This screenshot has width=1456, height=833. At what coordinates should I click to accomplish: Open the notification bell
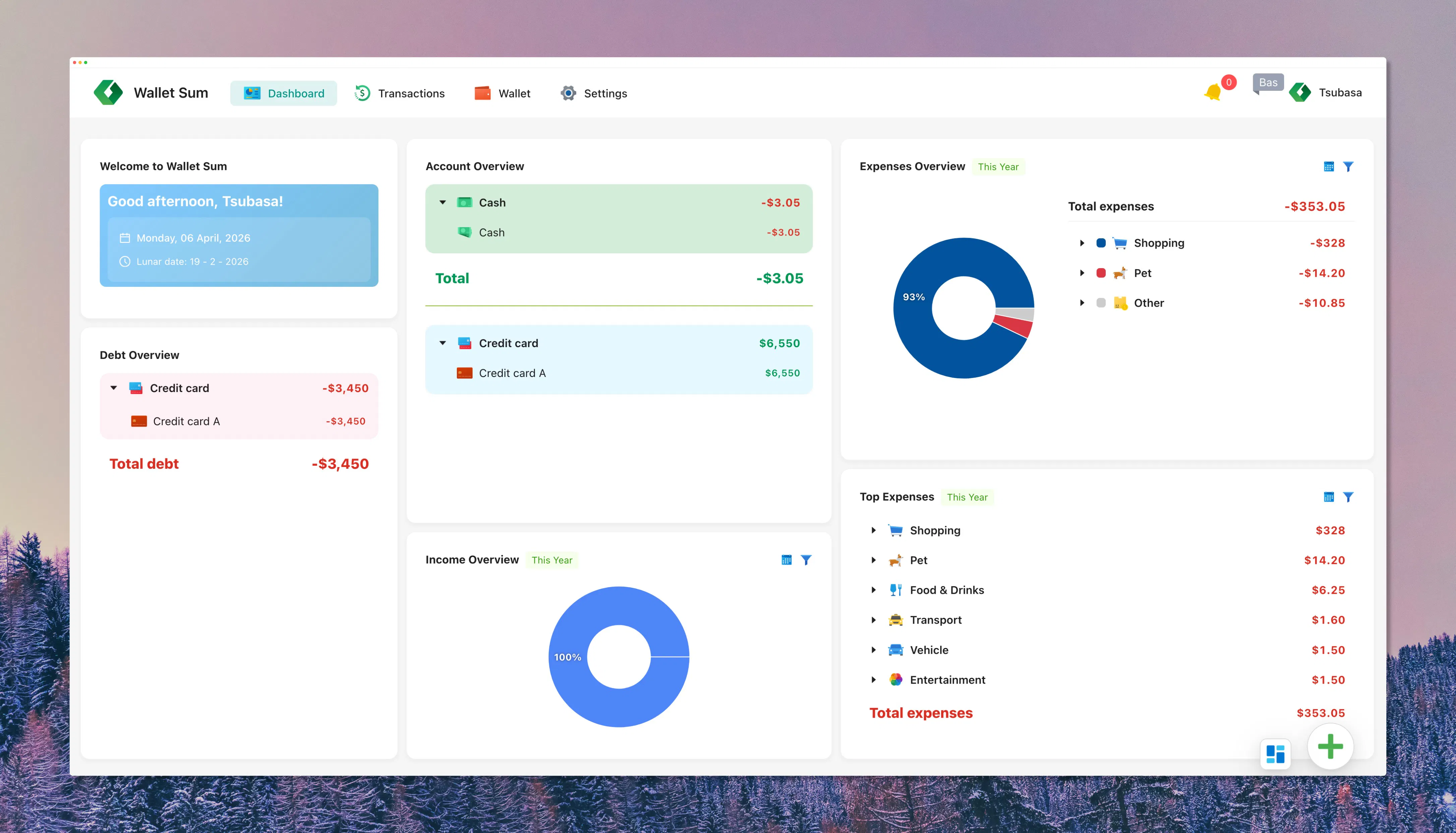click(1213, 92)
